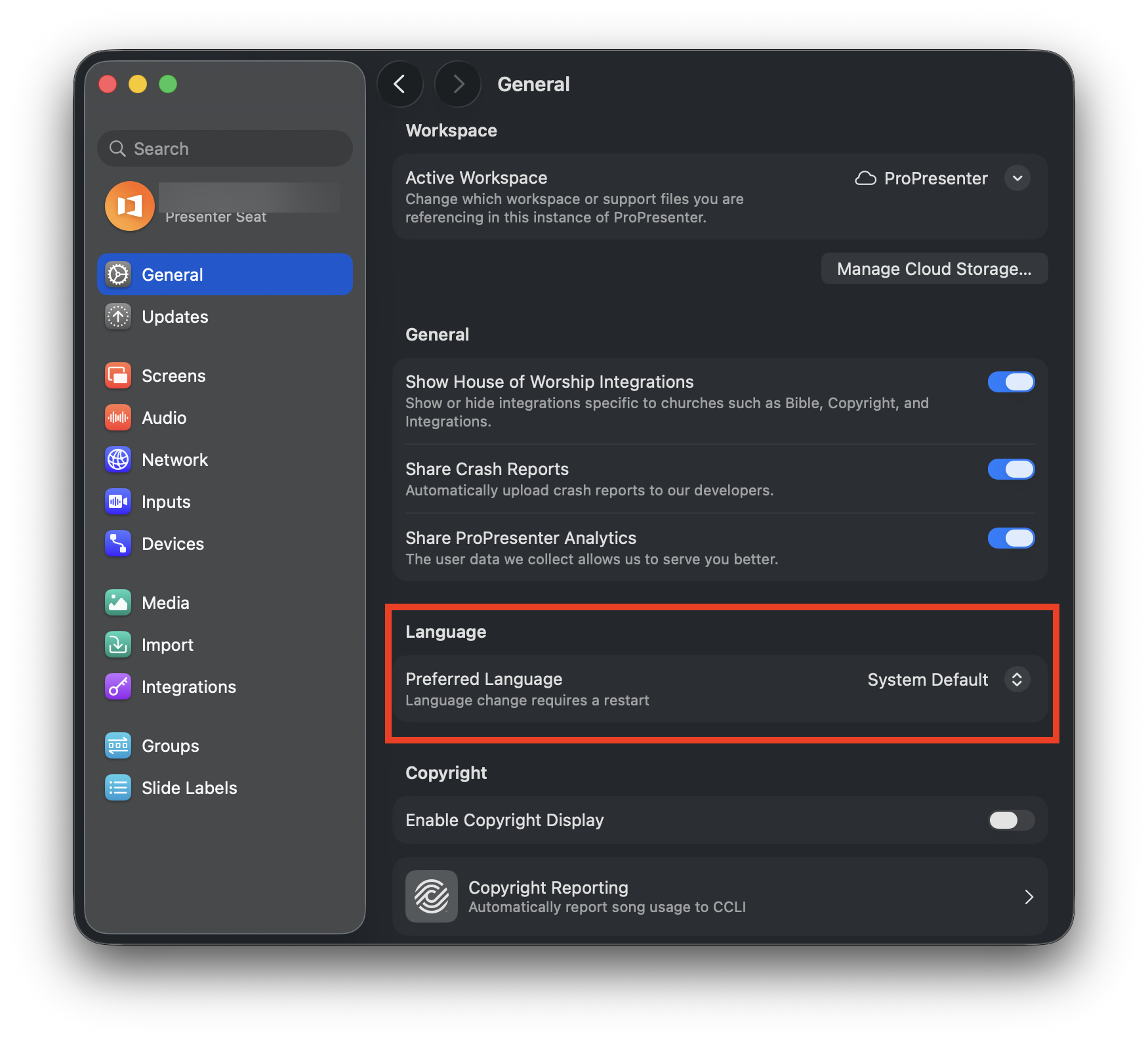Select the Inputs icon in sidebar
Viewport: 1148px width, 1042px height.
click(x=118, y=502)
